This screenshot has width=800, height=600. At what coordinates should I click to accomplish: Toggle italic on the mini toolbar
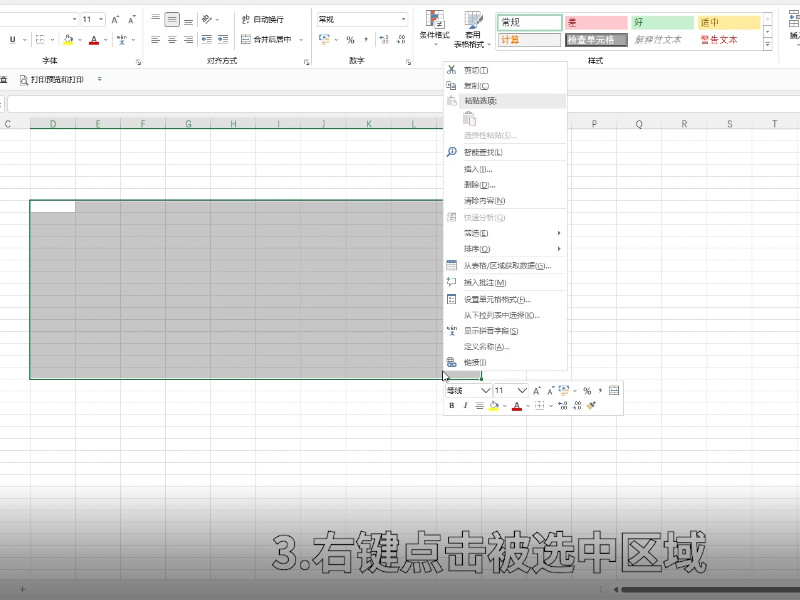[465, 406]
